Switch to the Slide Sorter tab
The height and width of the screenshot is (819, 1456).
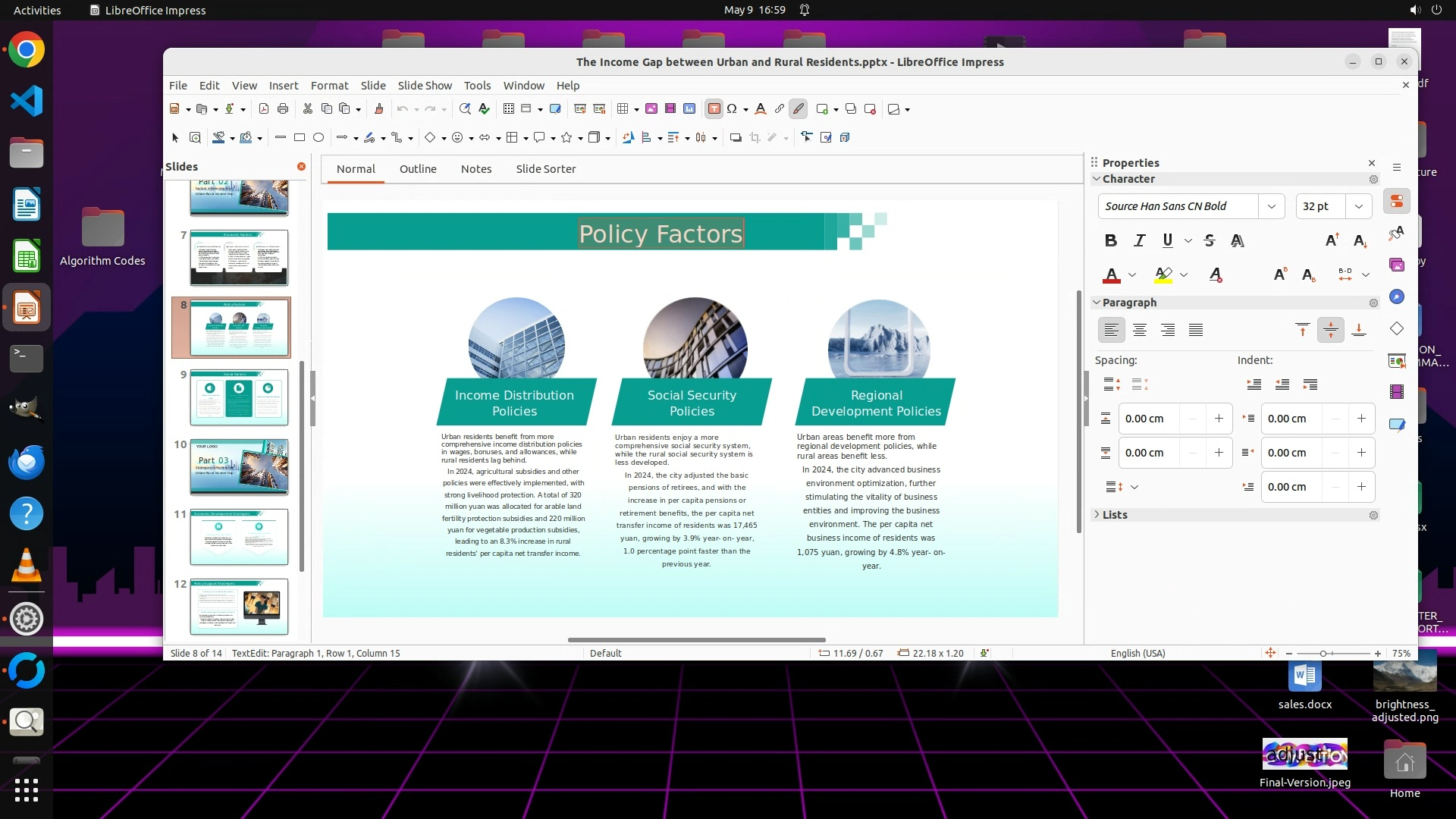pos(545,169)
